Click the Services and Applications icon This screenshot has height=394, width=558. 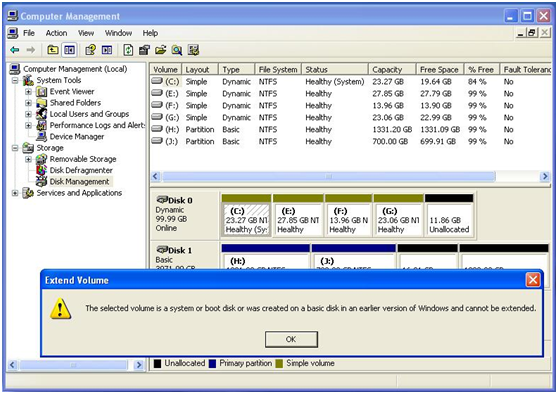(28, 193)
